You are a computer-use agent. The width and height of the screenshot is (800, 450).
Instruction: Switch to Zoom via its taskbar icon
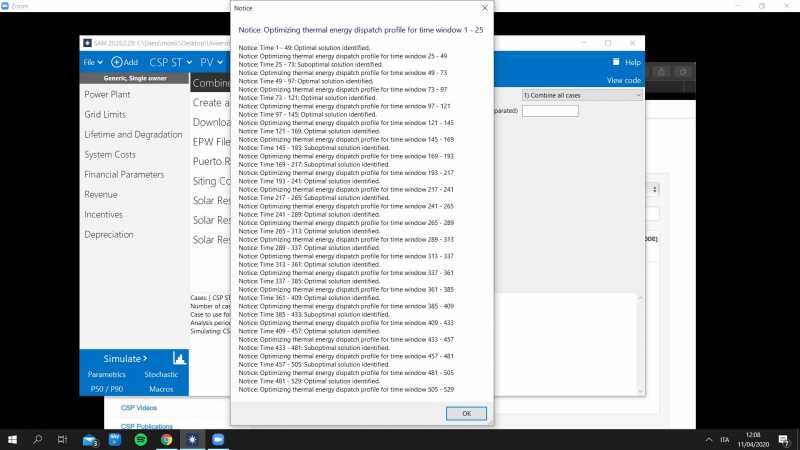tap(218, 439)
